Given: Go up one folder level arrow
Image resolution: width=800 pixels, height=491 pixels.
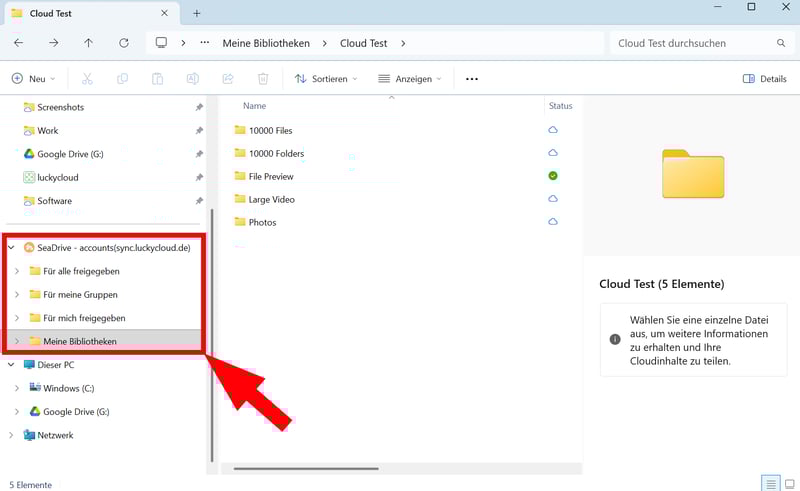Looking at the screenshot, I should 88,43.
